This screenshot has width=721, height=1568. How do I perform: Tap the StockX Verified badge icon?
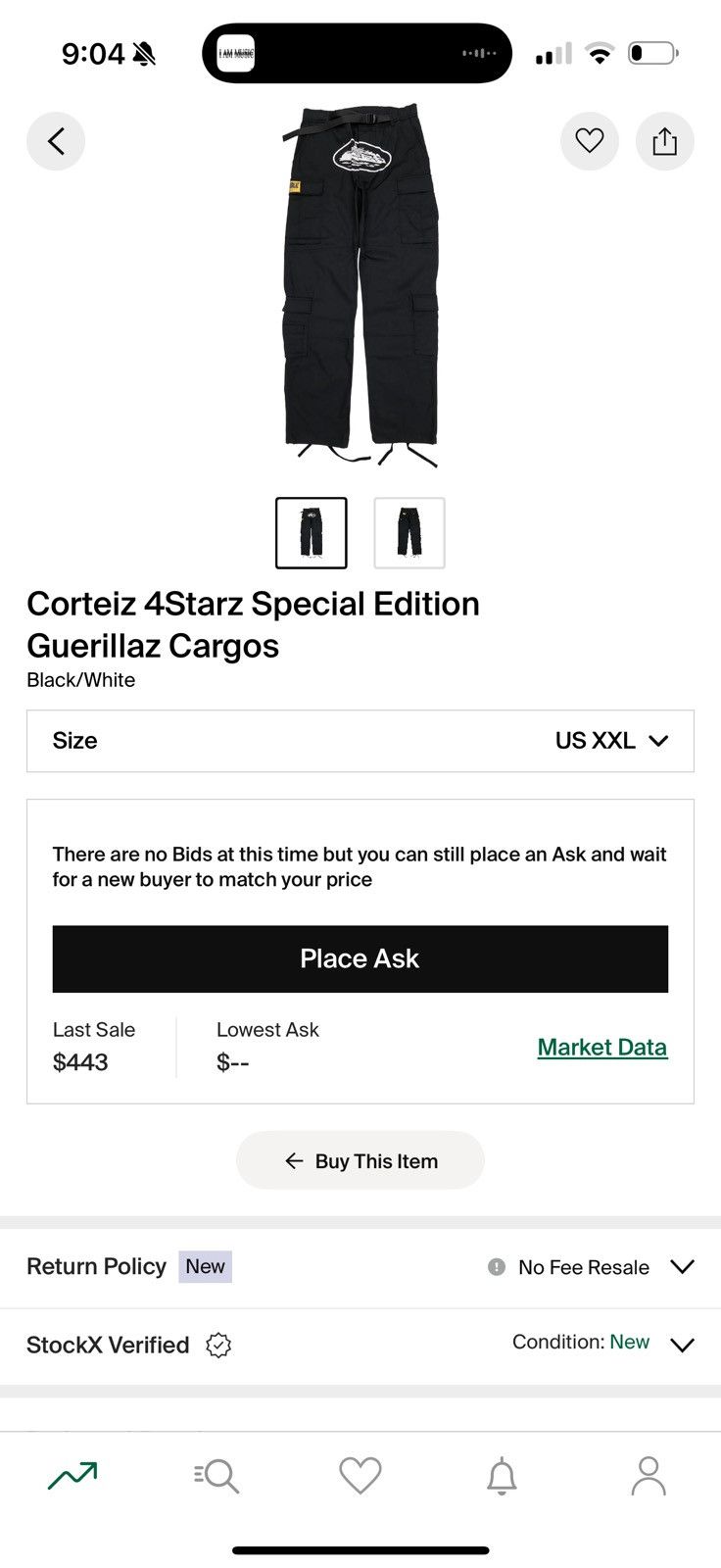click(218, 1346)
